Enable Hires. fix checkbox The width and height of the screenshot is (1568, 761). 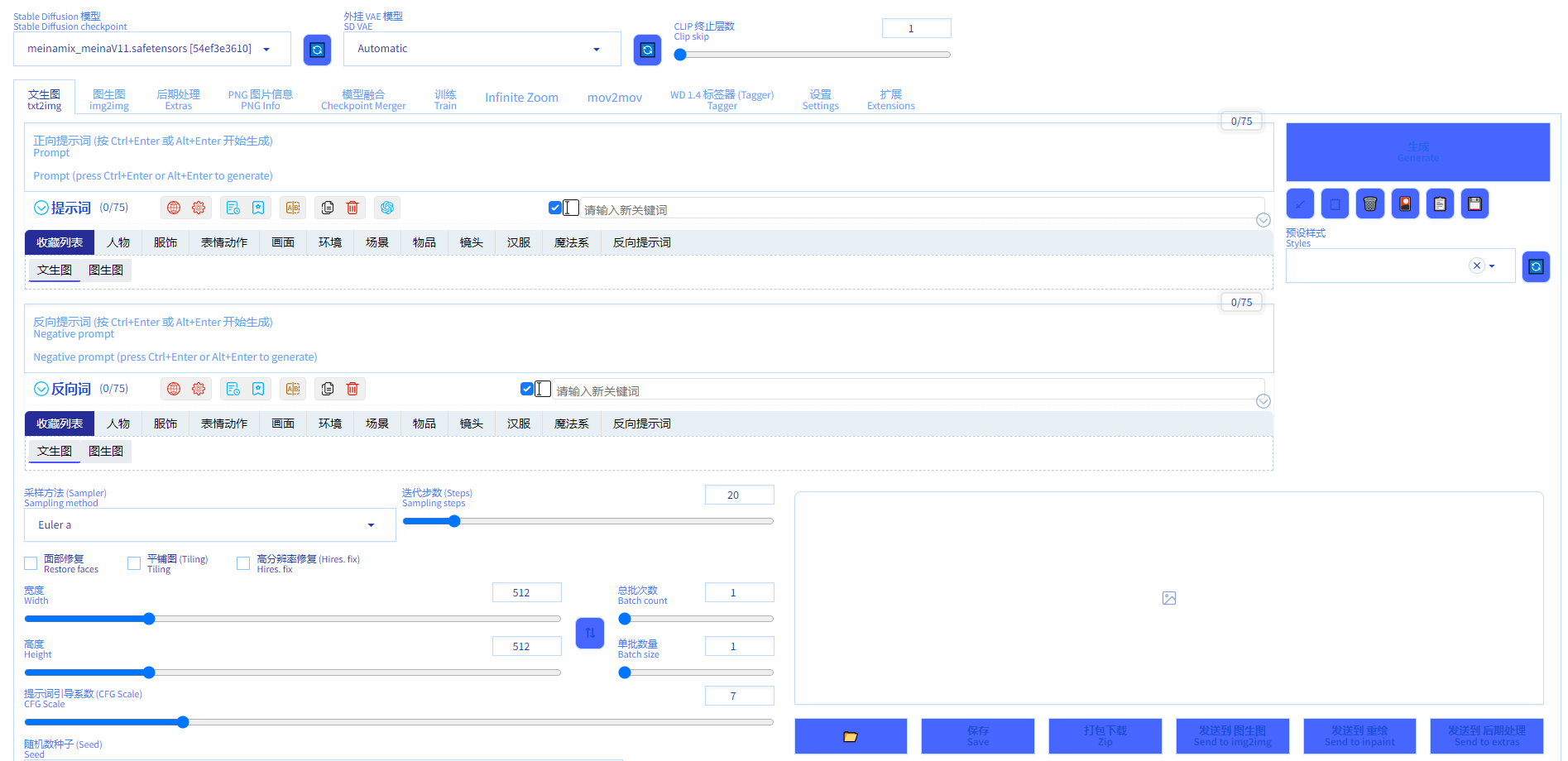(x=243, y=563)
